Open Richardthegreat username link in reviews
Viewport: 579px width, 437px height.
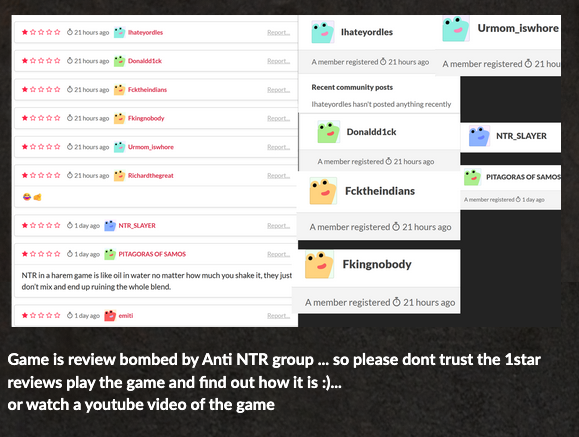[151, 175]
